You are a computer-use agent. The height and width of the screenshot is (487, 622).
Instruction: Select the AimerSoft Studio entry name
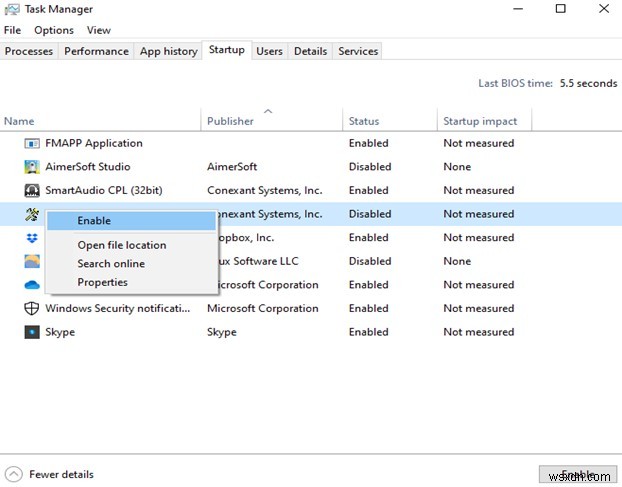coord(88,167)
